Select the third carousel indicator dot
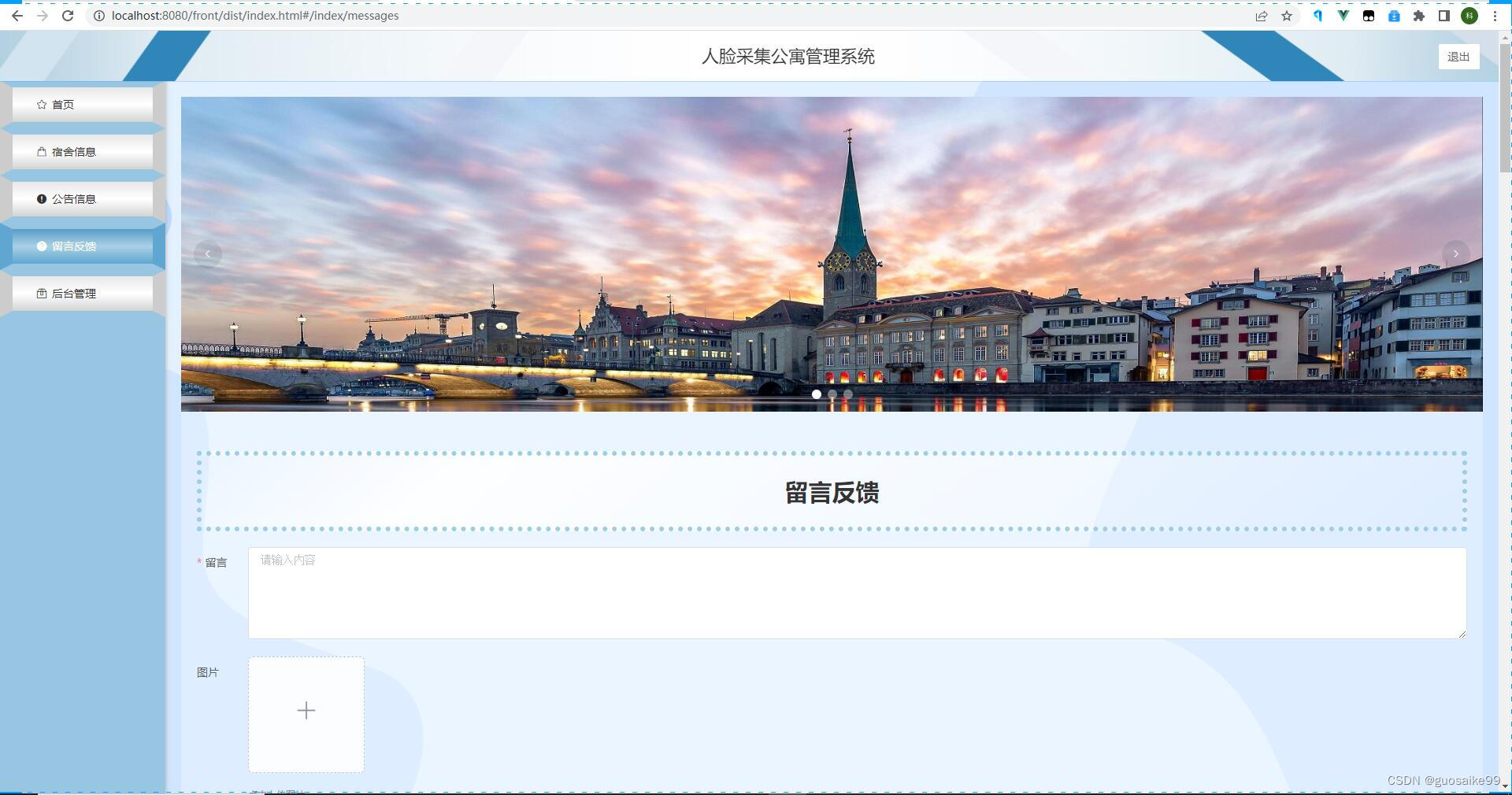1512x795 pixels. point(848,394)
